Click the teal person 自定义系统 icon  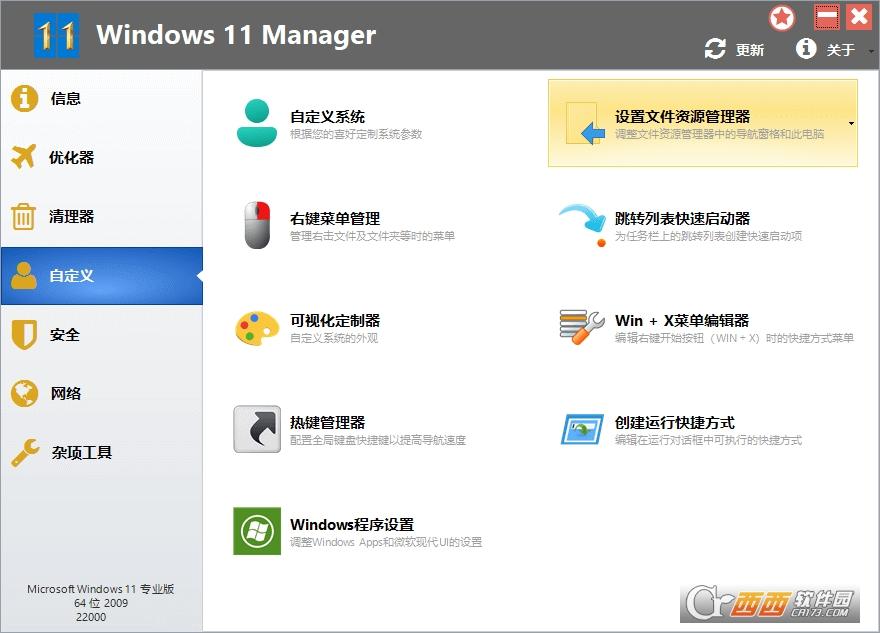(x=257, y=123)
